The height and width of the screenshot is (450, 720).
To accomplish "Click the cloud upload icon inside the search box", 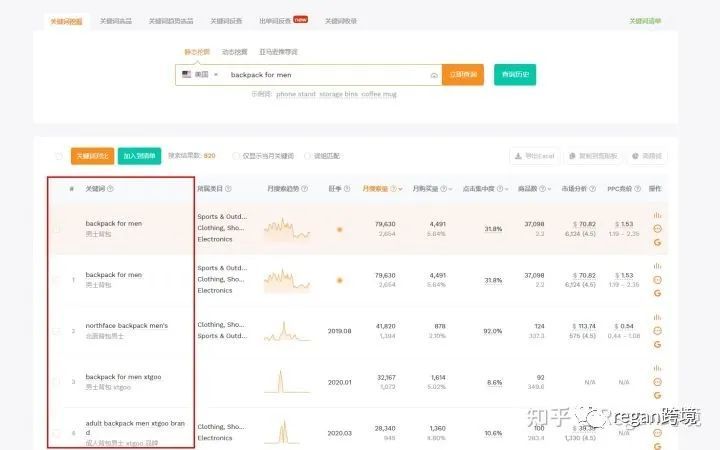I will tap(434, 75).
